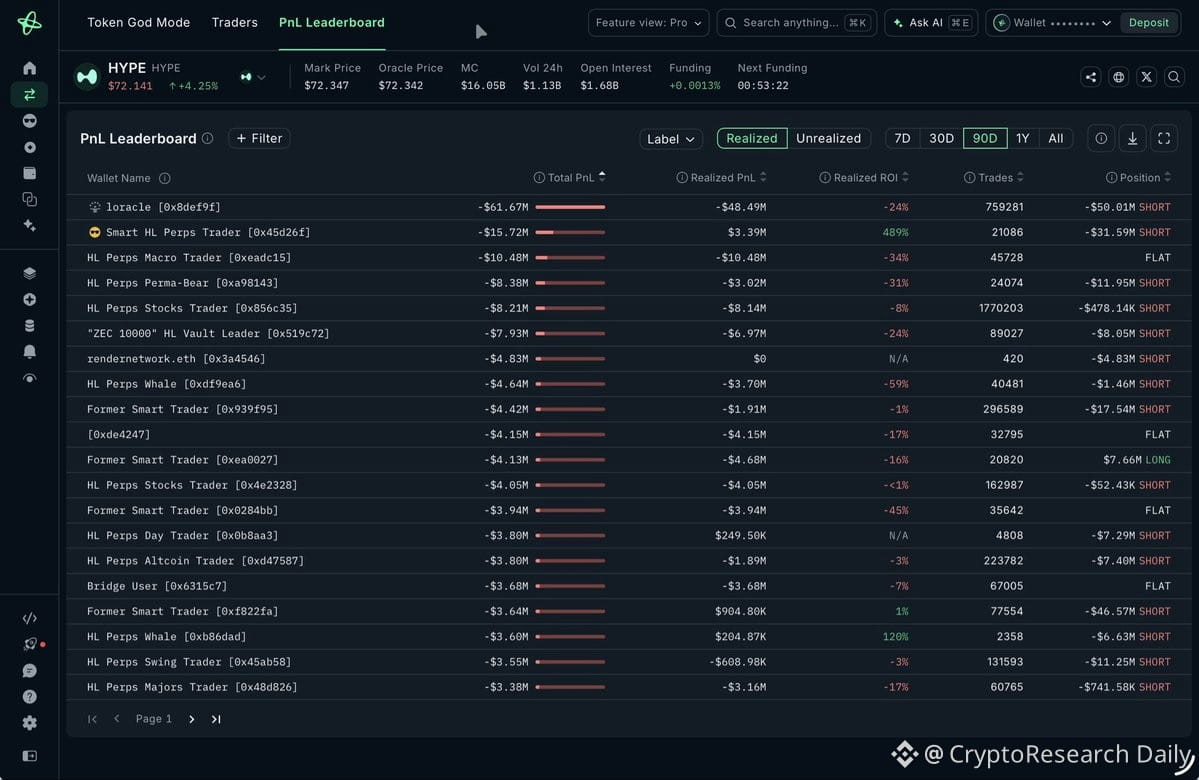
Task: Select the 7D time range
Action: (x=902, y=138)
